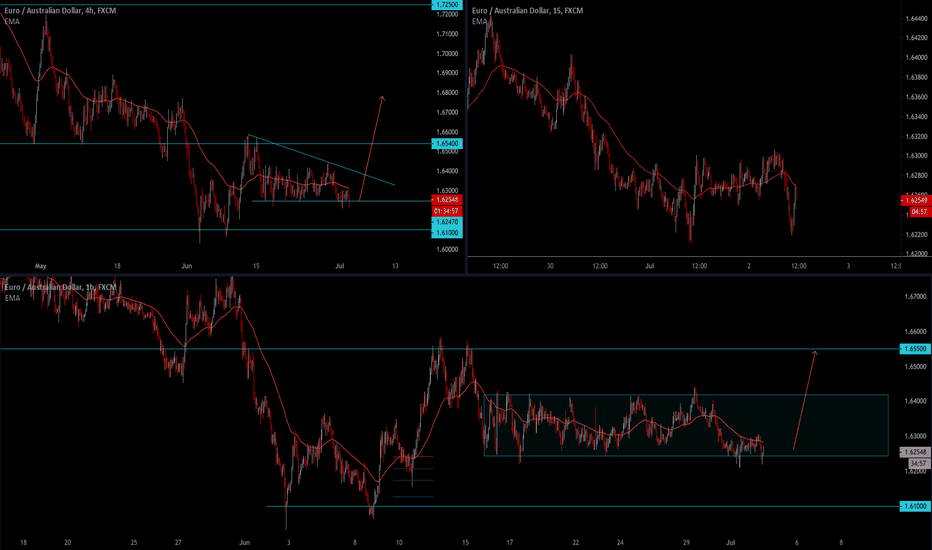
Task: Click the 1.64000 value on the 1h price axis
Action: click(x=916, y=401)
